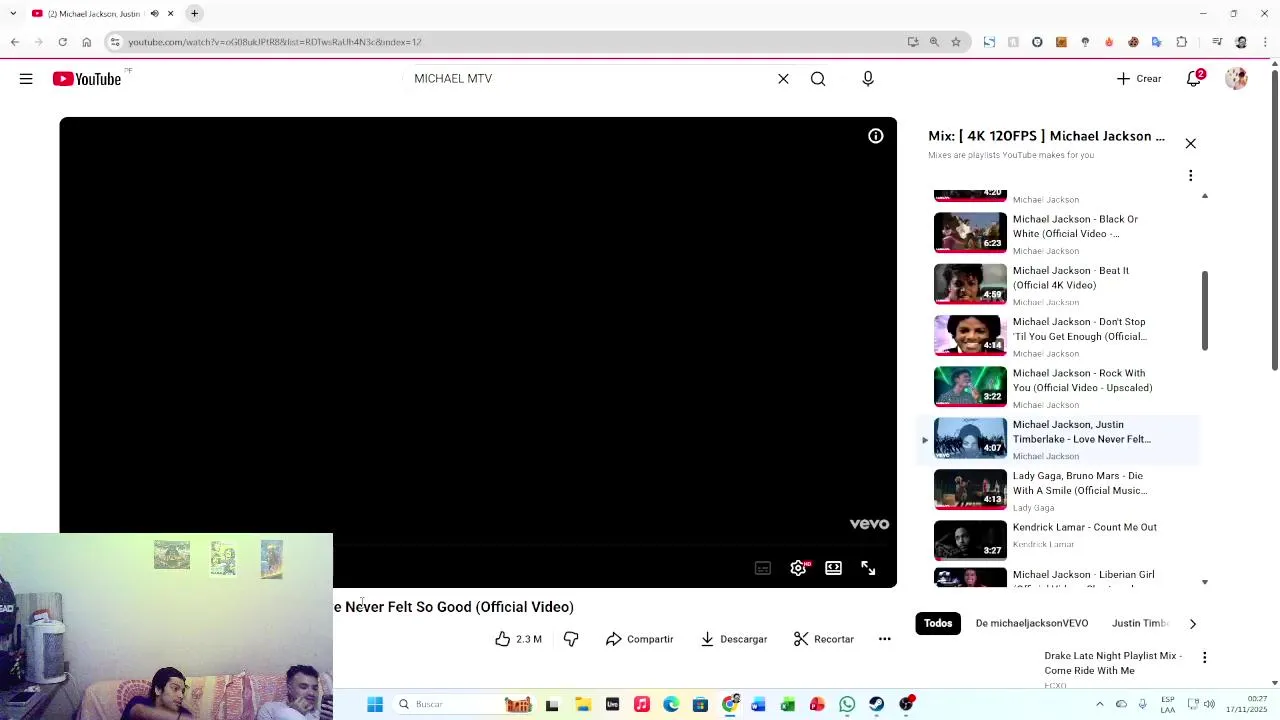Show more filter chips with arrow
1280x720 pixels.
point(1192,624)
